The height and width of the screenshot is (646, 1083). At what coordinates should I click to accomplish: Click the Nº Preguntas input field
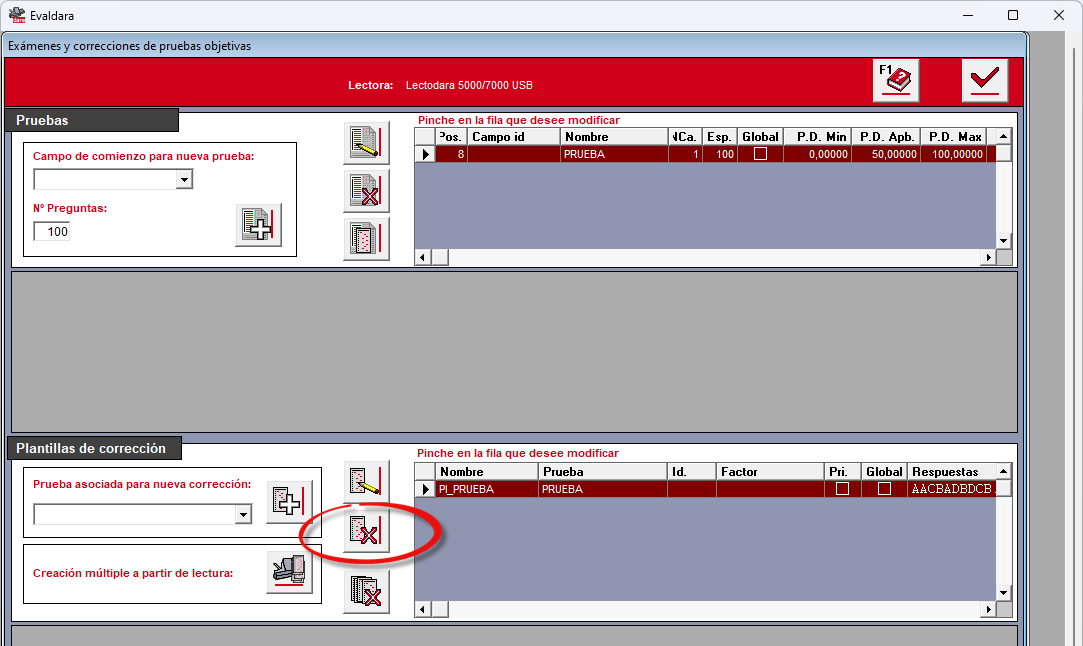pyautogui.click(x=52, y=231)
